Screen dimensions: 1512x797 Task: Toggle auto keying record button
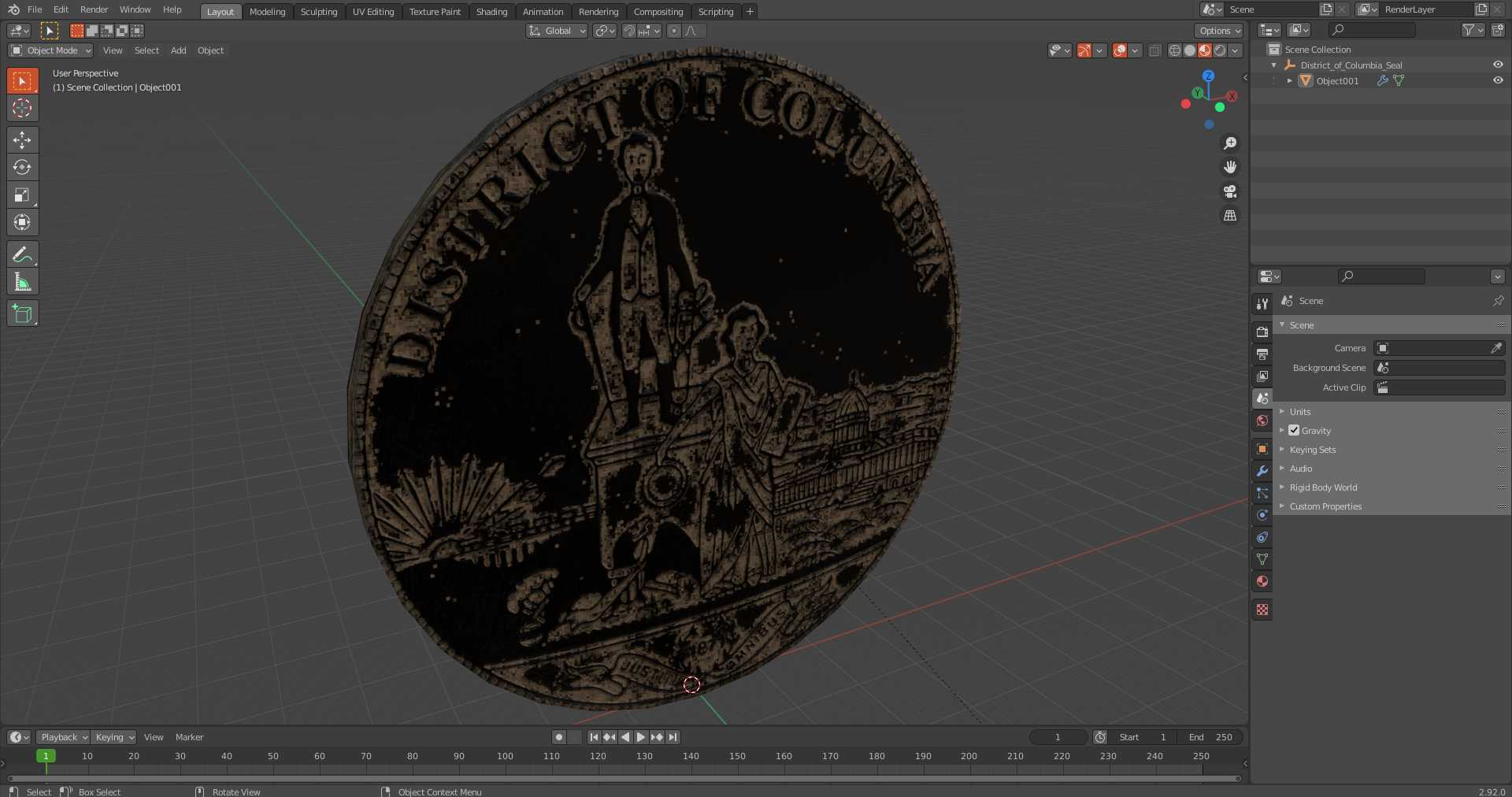[x=559, y=737]
